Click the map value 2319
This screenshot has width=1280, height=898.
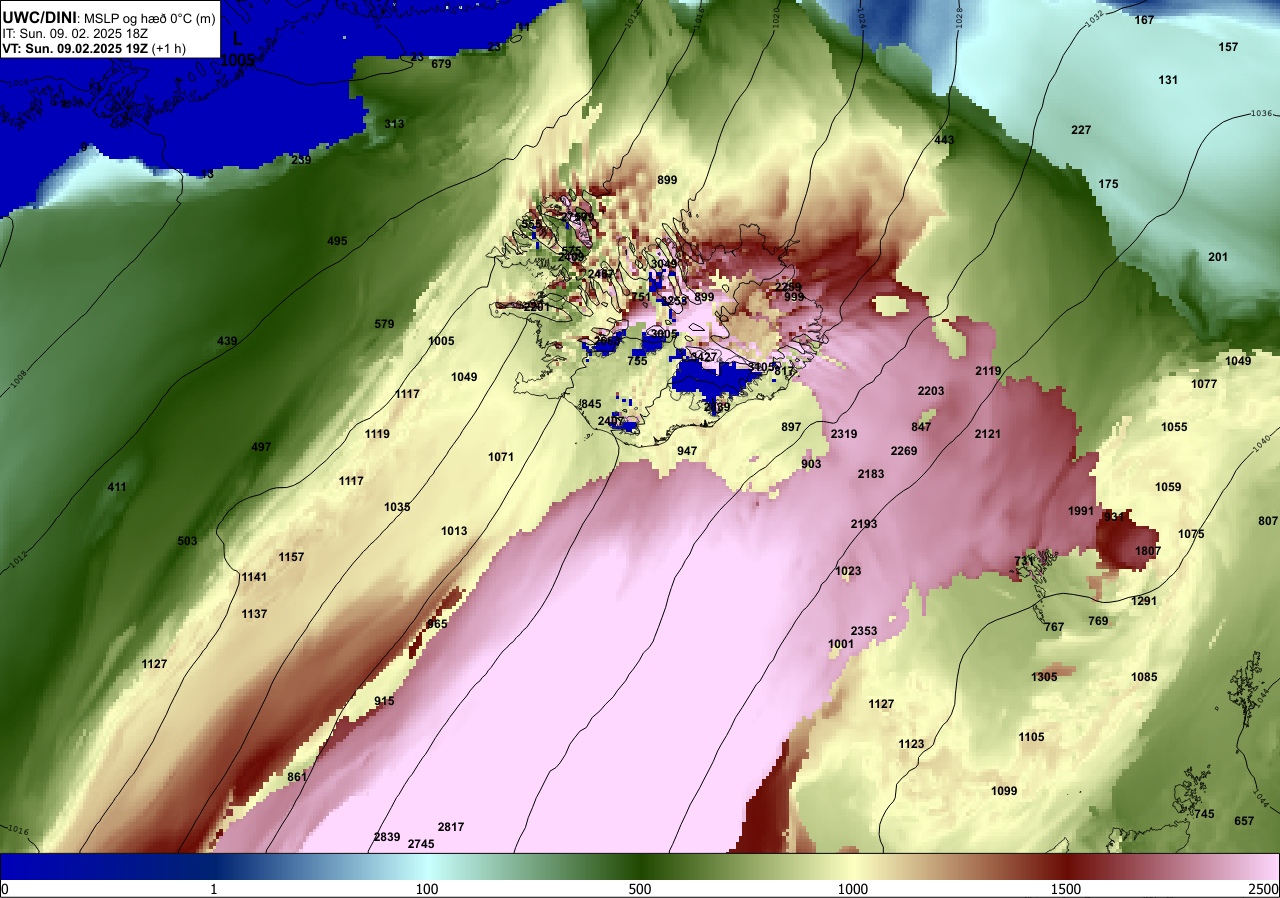[844, 434]
